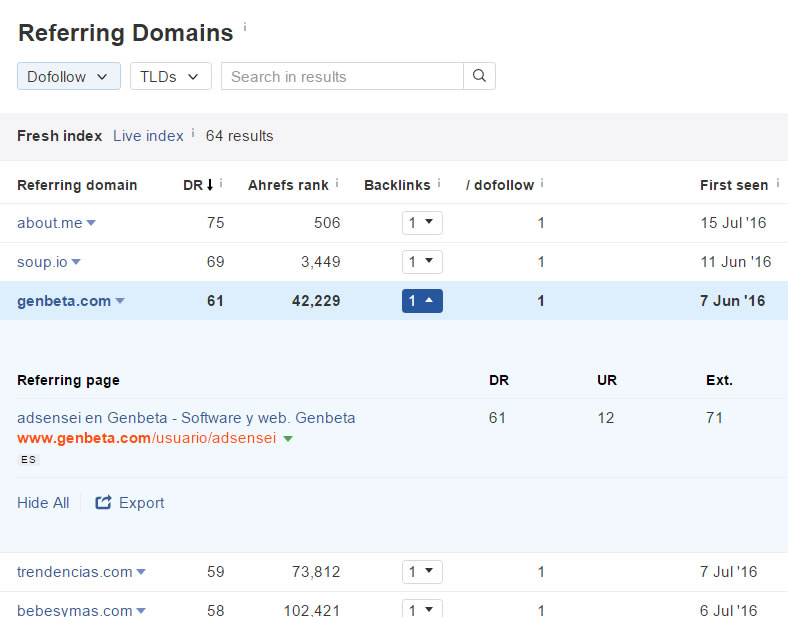Expand backlinks for about.me row
Viewport: 788px width, 617px height.
(422, 223)
